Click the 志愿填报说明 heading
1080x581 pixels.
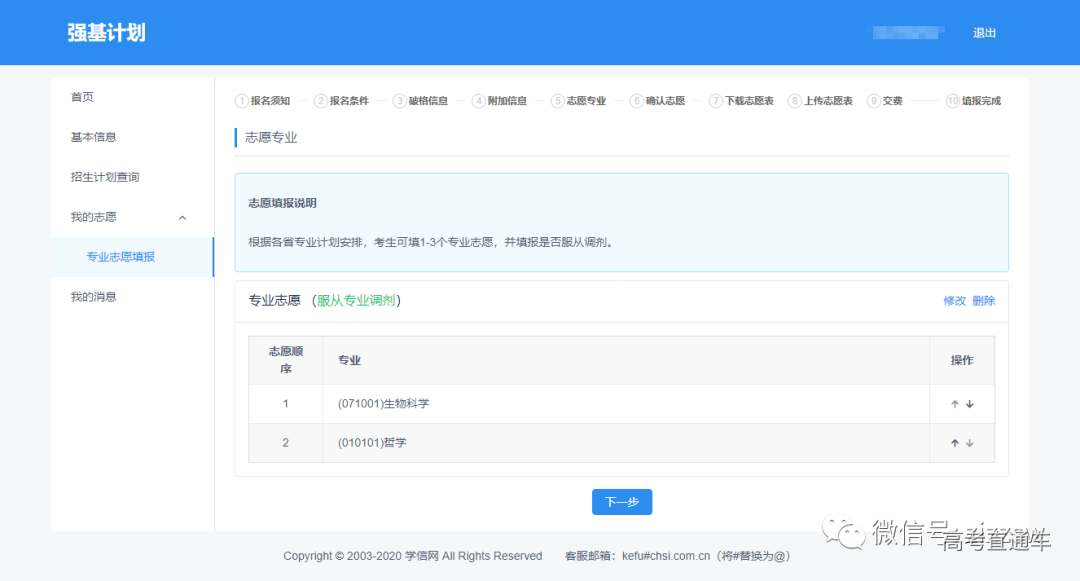coord(282,203)
